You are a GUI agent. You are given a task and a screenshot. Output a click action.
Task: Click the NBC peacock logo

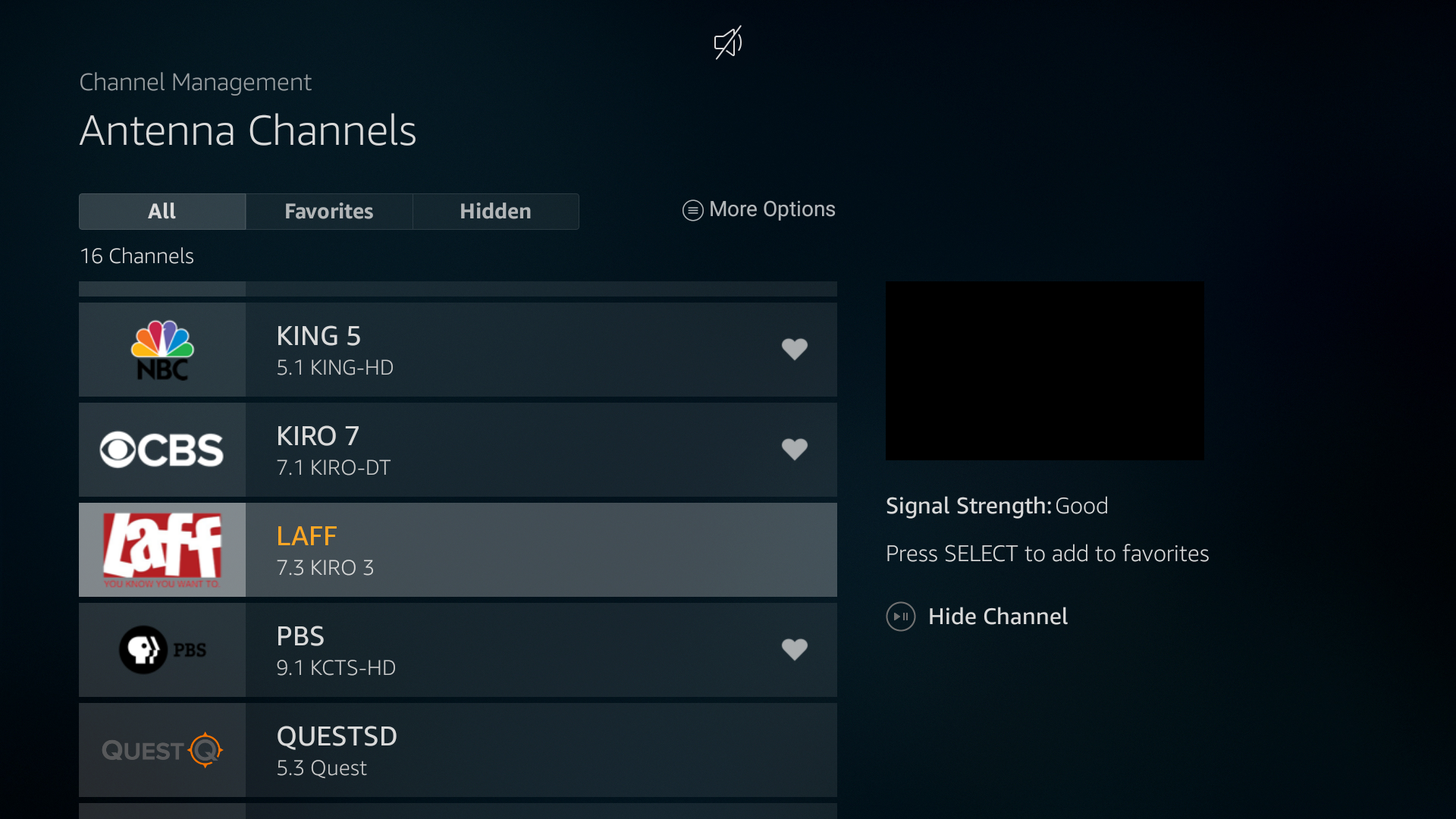(x=162, y=350)
